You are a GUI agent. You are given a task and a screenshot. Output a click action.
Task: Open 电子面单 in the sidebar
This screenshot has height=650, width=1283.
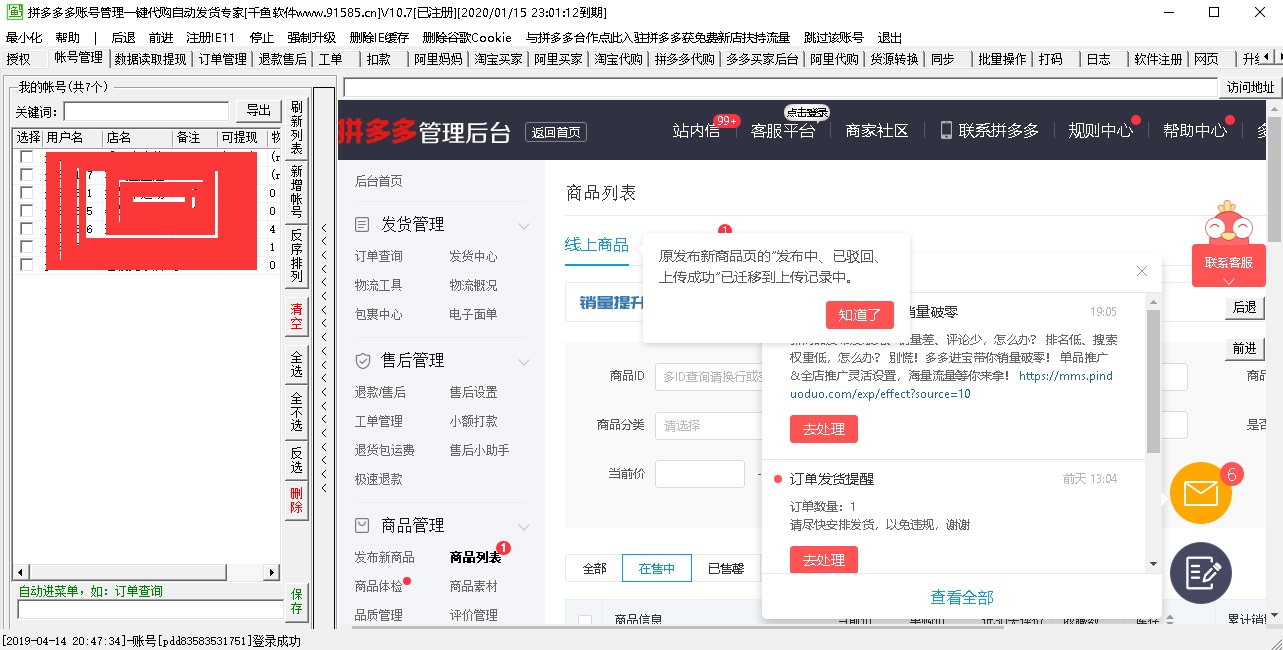473,314
